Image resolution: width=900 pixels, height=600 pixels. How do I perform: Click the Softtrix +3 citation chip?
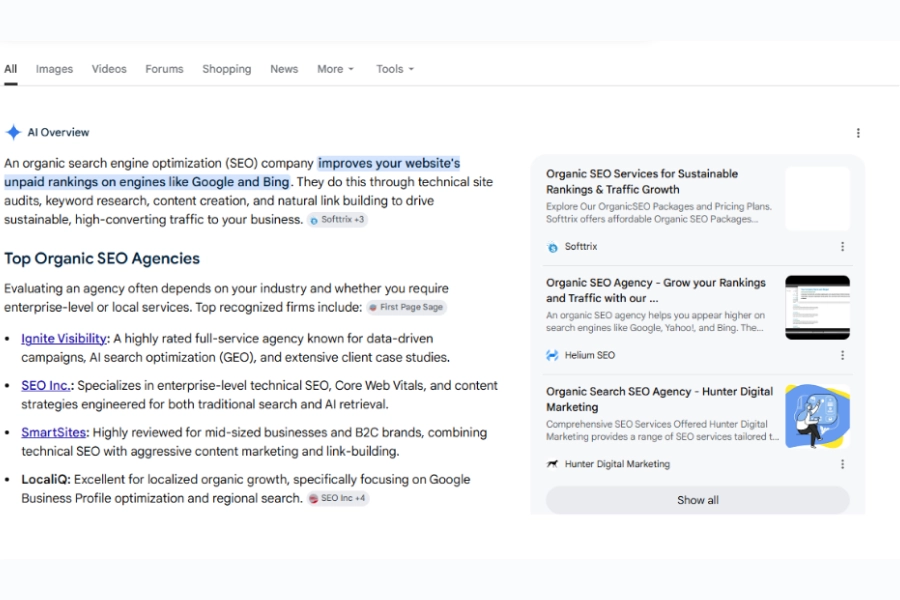click(x=338, y=219)
